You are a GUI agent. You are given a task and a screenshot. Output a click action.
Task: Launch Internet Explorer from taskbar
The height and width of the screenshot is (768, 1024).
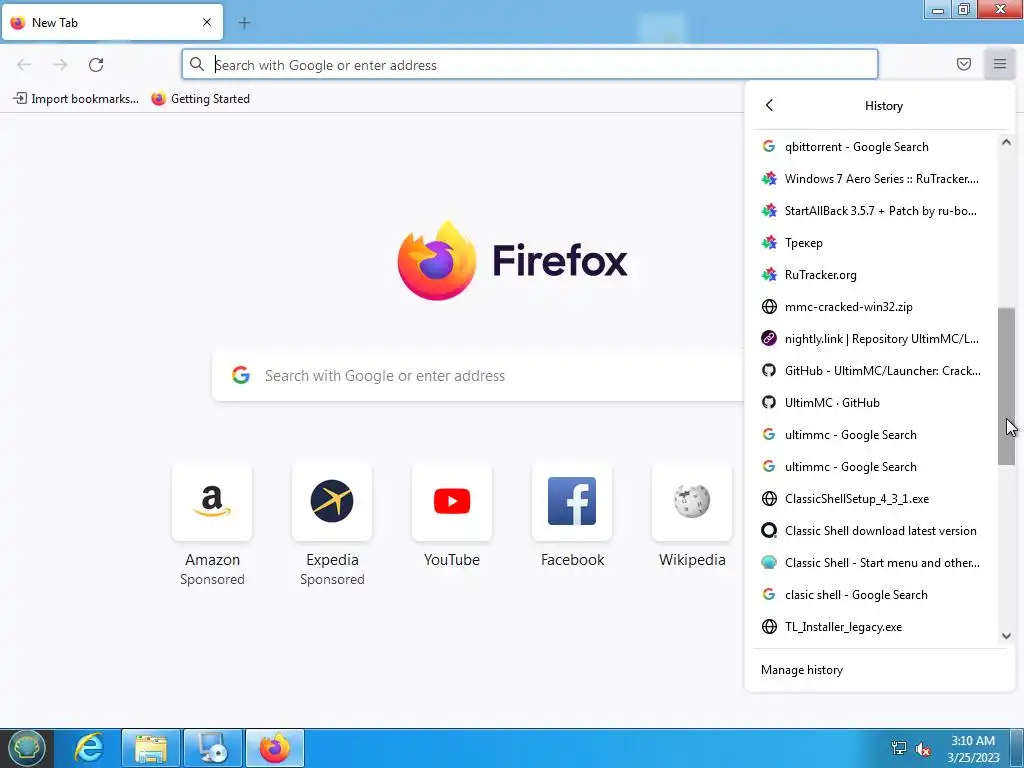pyautogui.click(x=88, y=748)
